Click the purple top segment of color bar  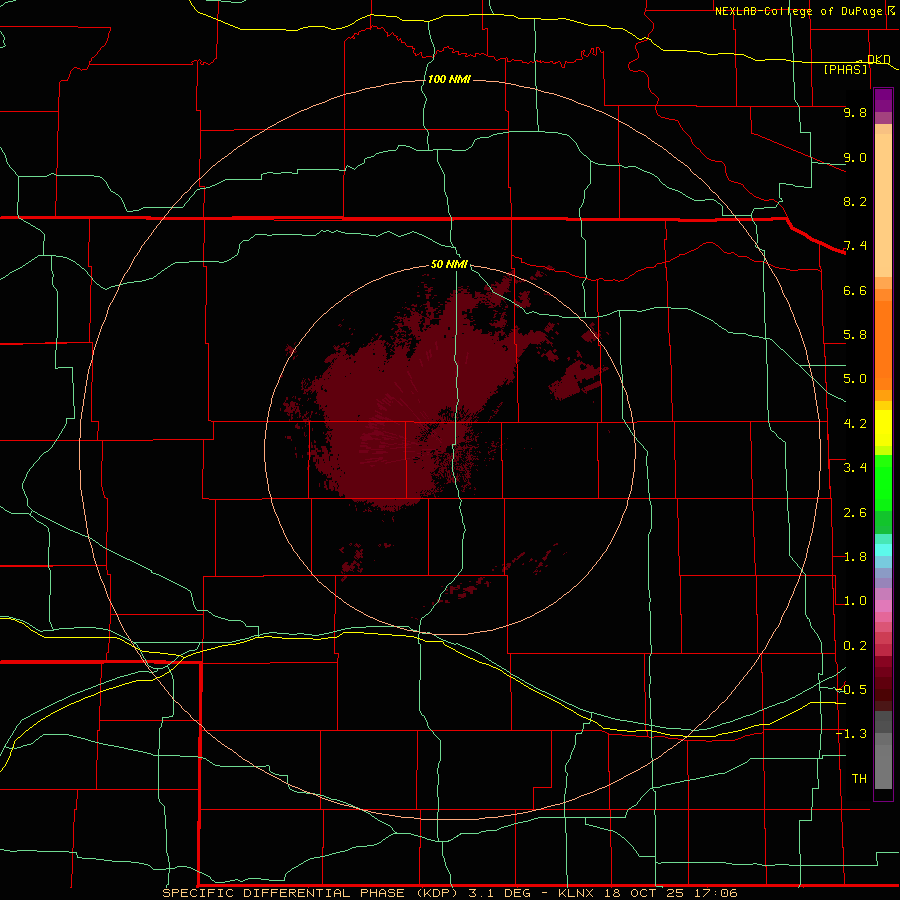tap(883, 100)
